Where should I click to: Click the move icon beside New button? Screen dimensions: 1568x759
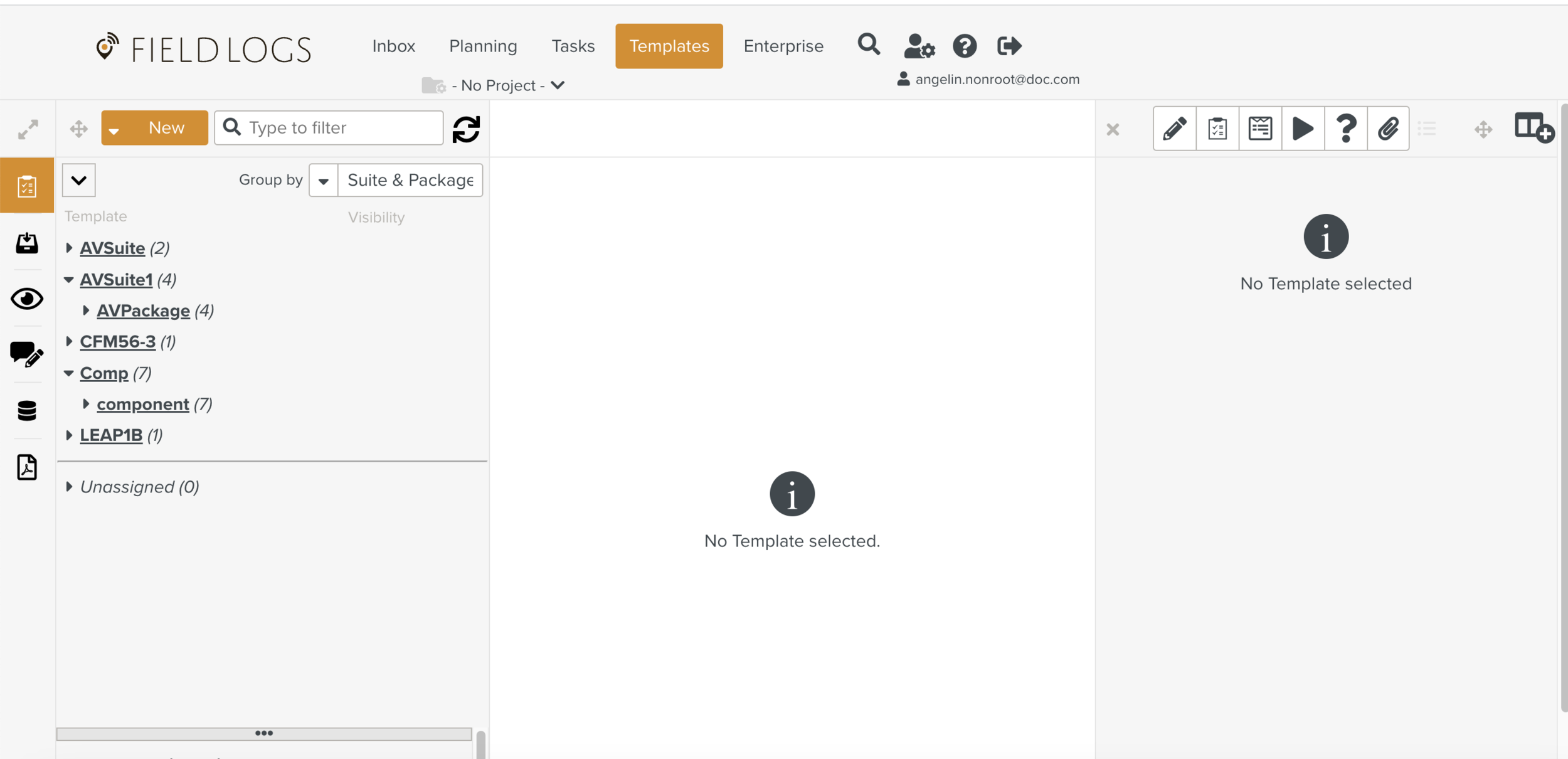pyautogui.click(x=78, y=129)
